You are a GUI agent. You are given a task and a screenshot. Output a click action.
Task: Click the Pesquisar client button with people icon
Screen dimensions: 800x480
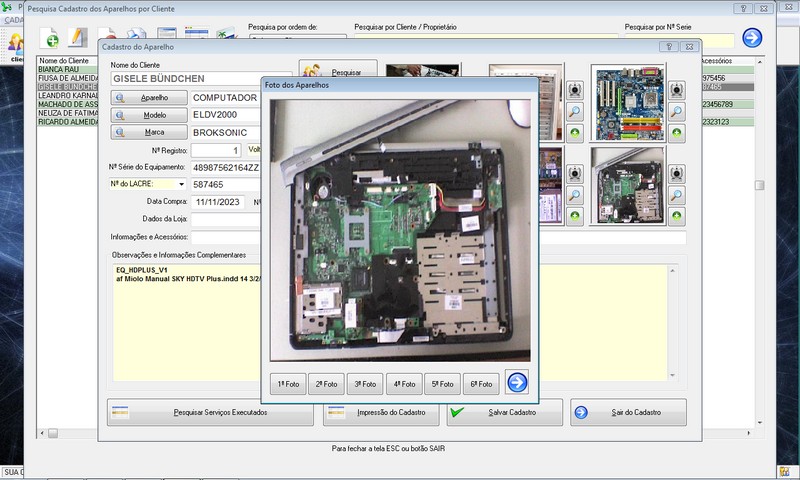338,70
